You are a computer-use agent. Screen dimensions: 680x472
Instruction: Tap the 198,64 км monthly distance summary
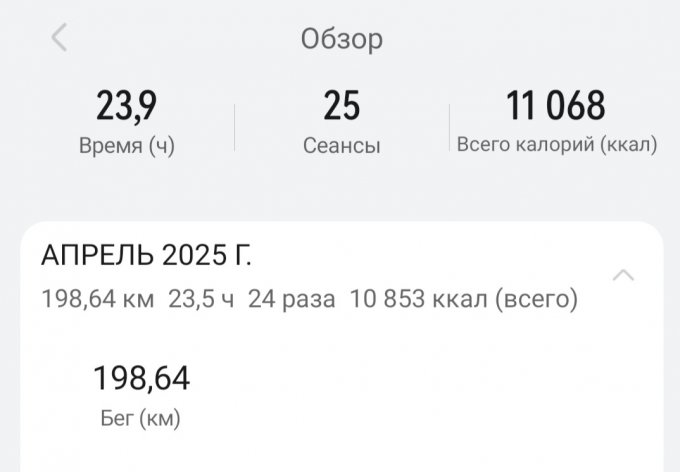point(98,299)
